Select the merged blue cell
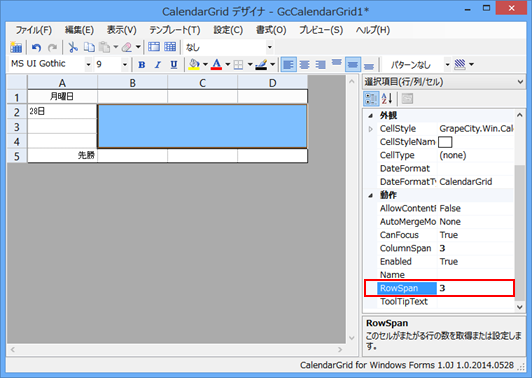 202,126
